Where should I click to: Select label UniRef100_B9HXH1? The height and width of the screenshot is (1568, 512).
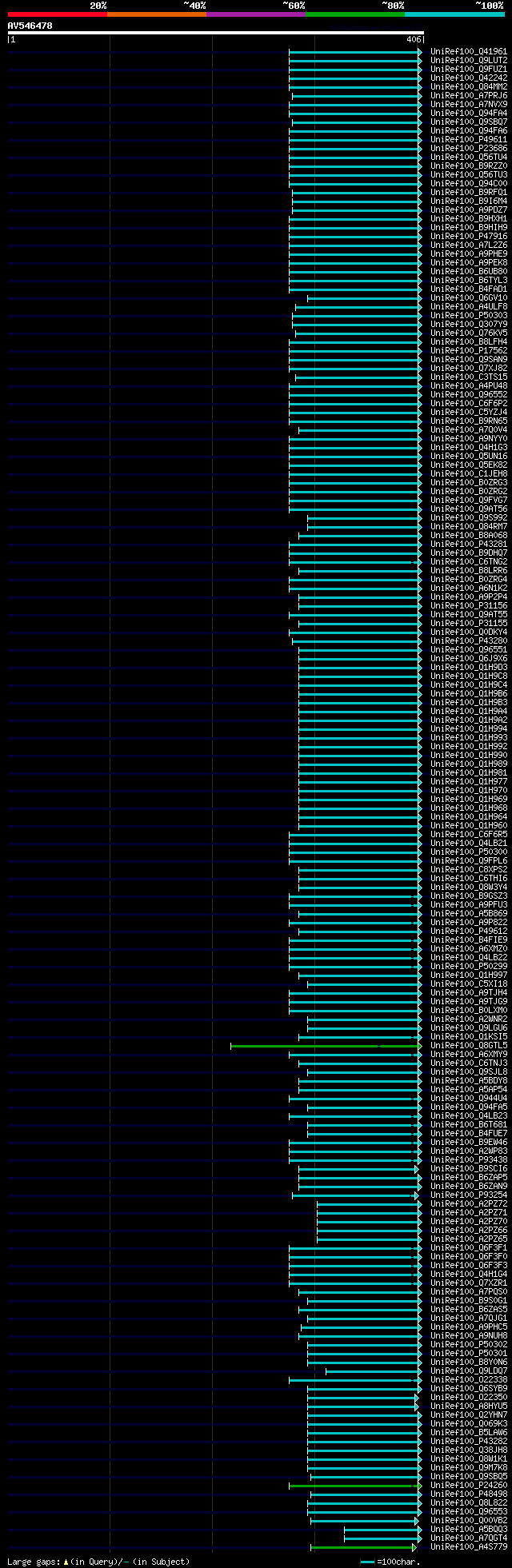pos(469,218)
